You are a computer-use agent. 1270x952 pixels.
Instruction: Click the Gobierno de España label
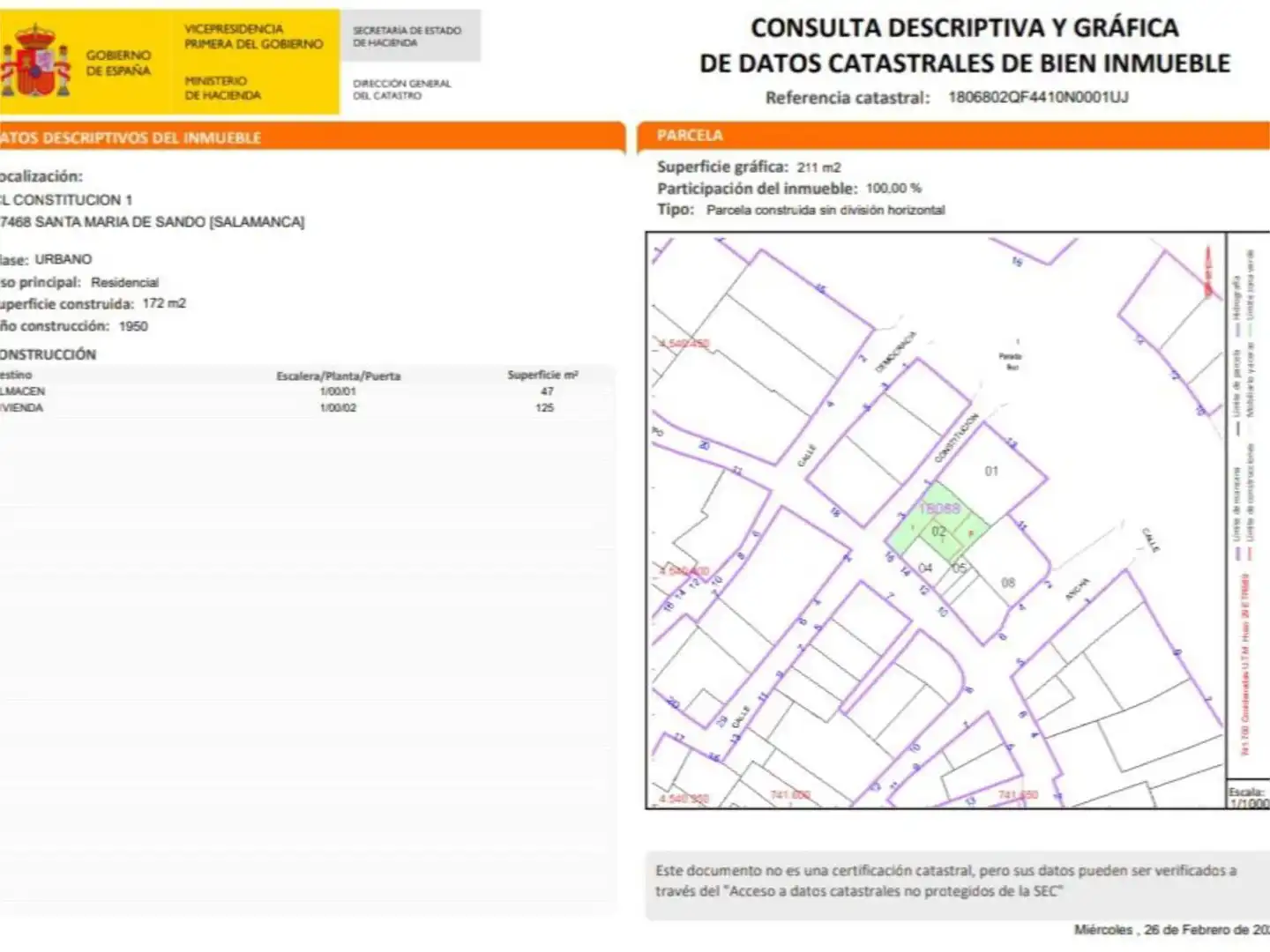click(x=118, y=63)
